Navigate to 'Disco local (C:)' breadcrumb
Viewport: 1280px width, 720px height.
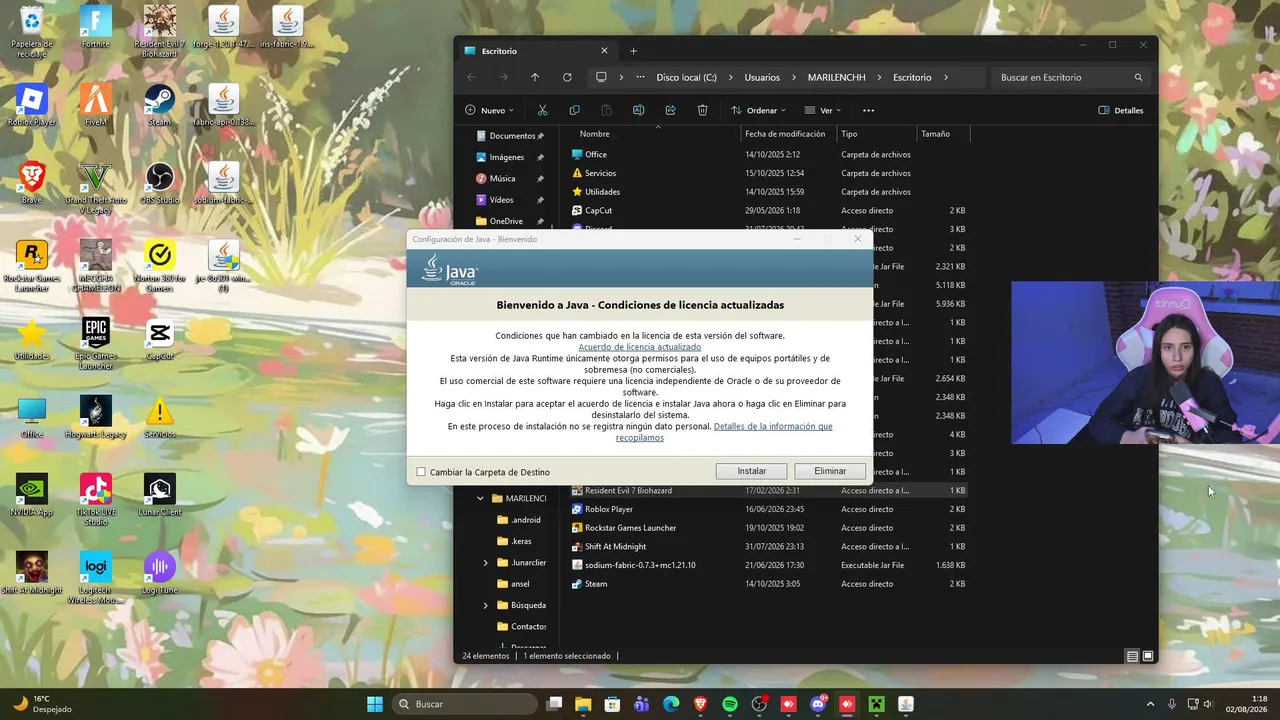686,77
